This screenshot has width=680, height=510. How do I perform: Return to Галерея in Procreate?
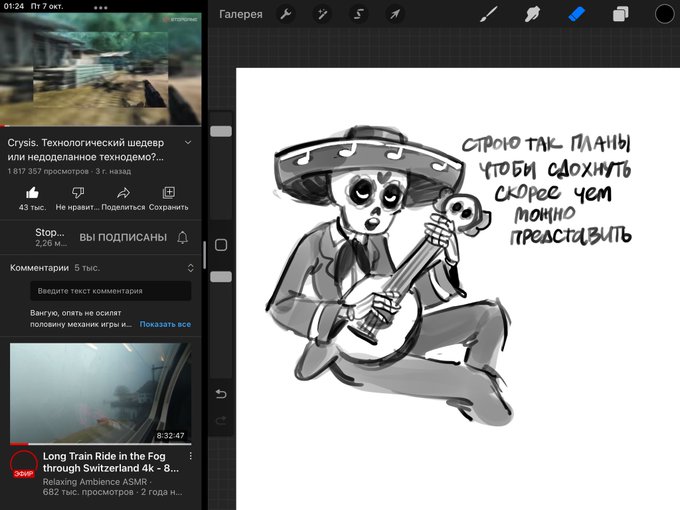(241, 14)
